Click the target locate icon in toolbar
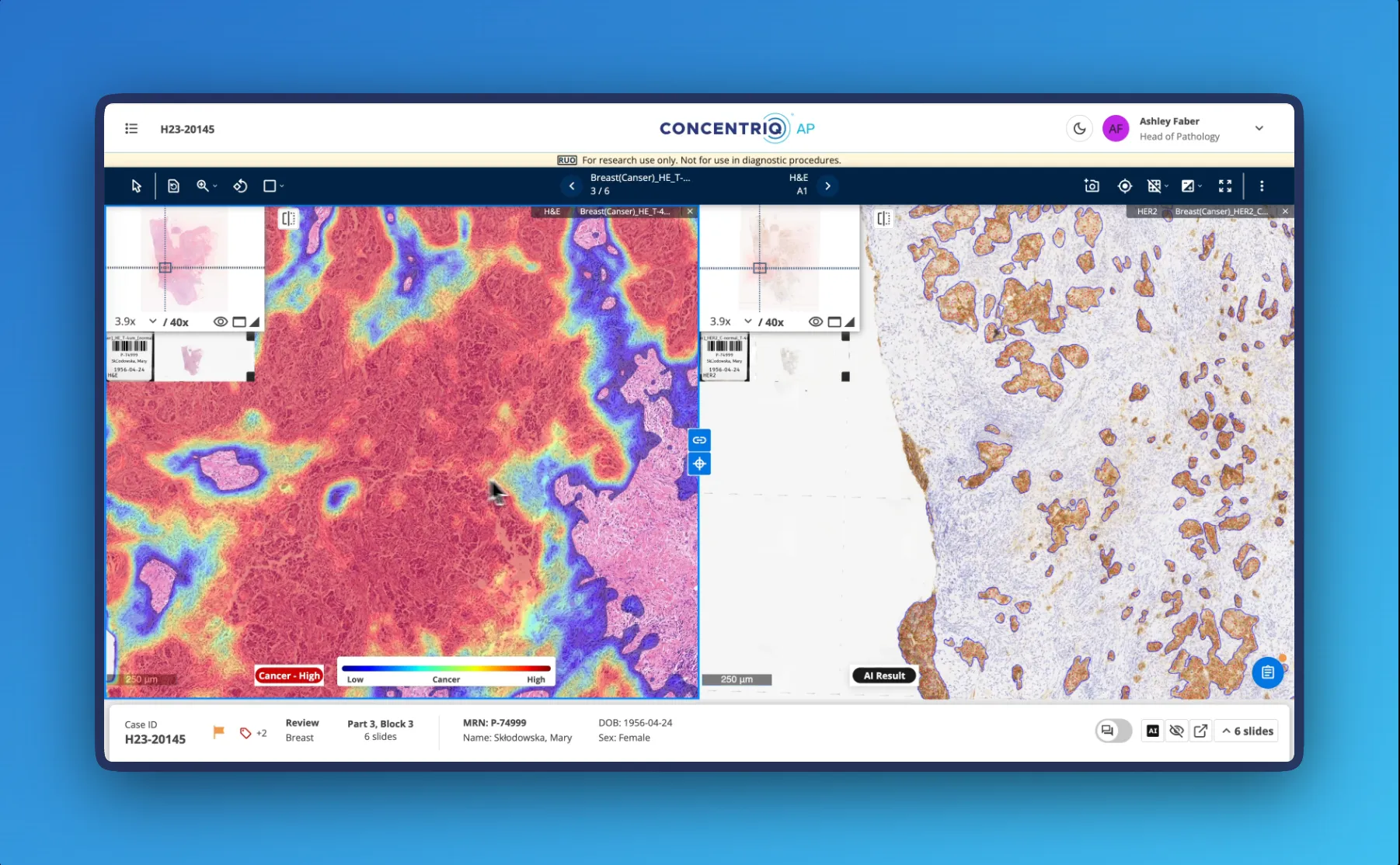Screen dimensions: 1400x865 [x=1124, y=186]
